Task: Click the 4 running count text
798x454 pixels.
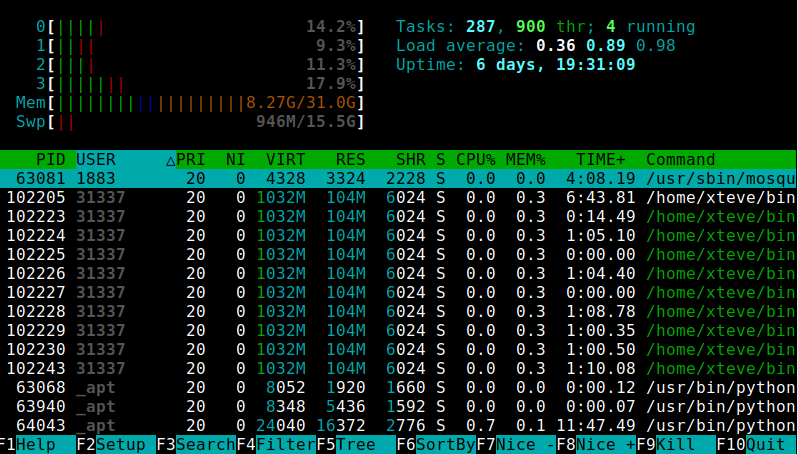Action: [650, 26]
